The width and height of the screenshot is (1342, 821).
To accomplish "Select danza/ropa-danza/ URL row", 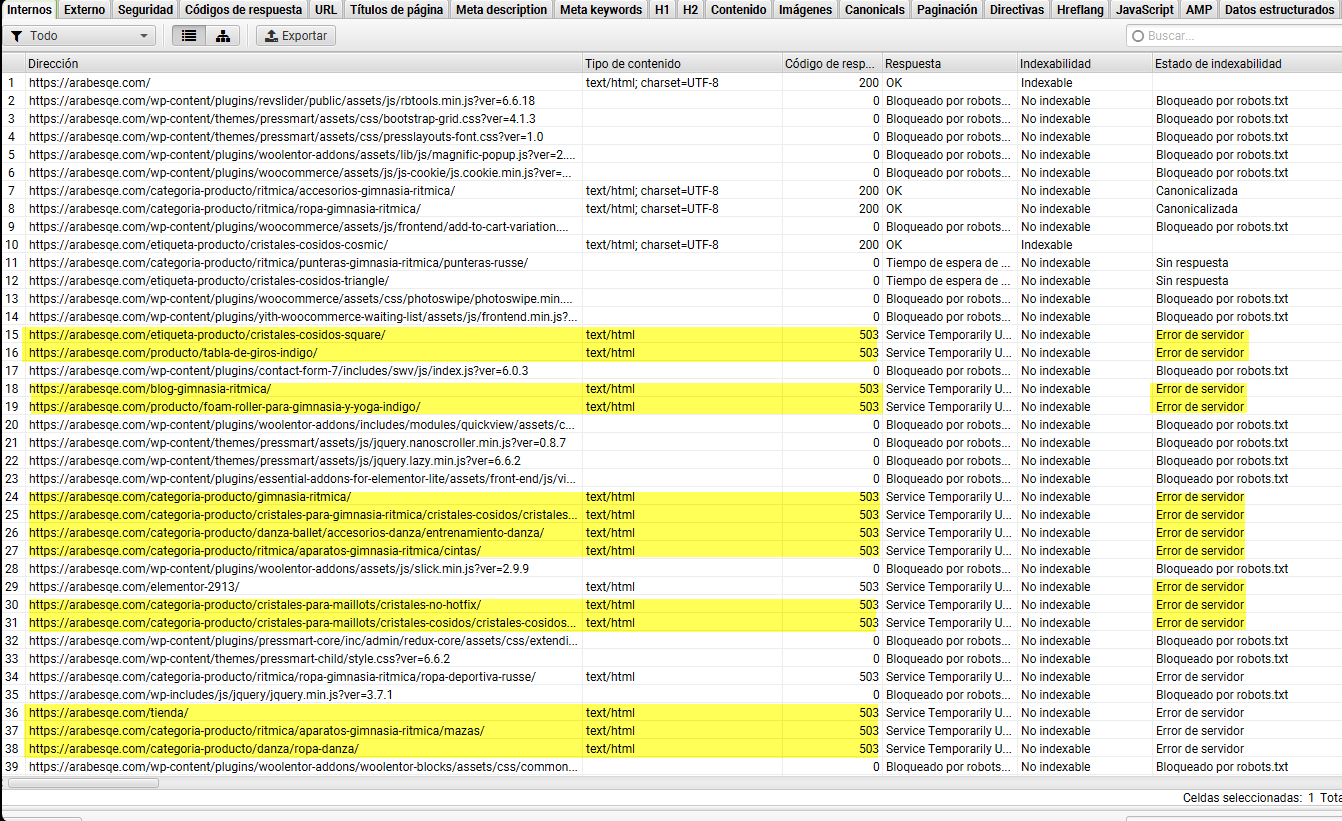I will pos(194,749).
